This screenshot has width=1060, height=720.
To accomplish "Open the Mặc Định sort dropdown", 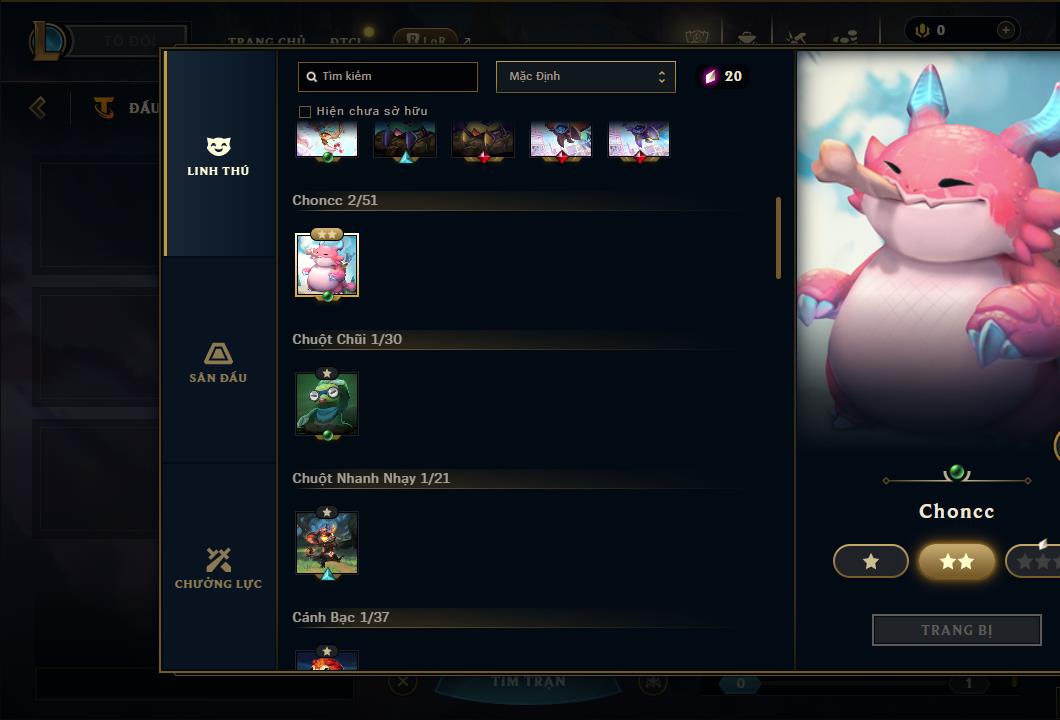I will (585, 77).
